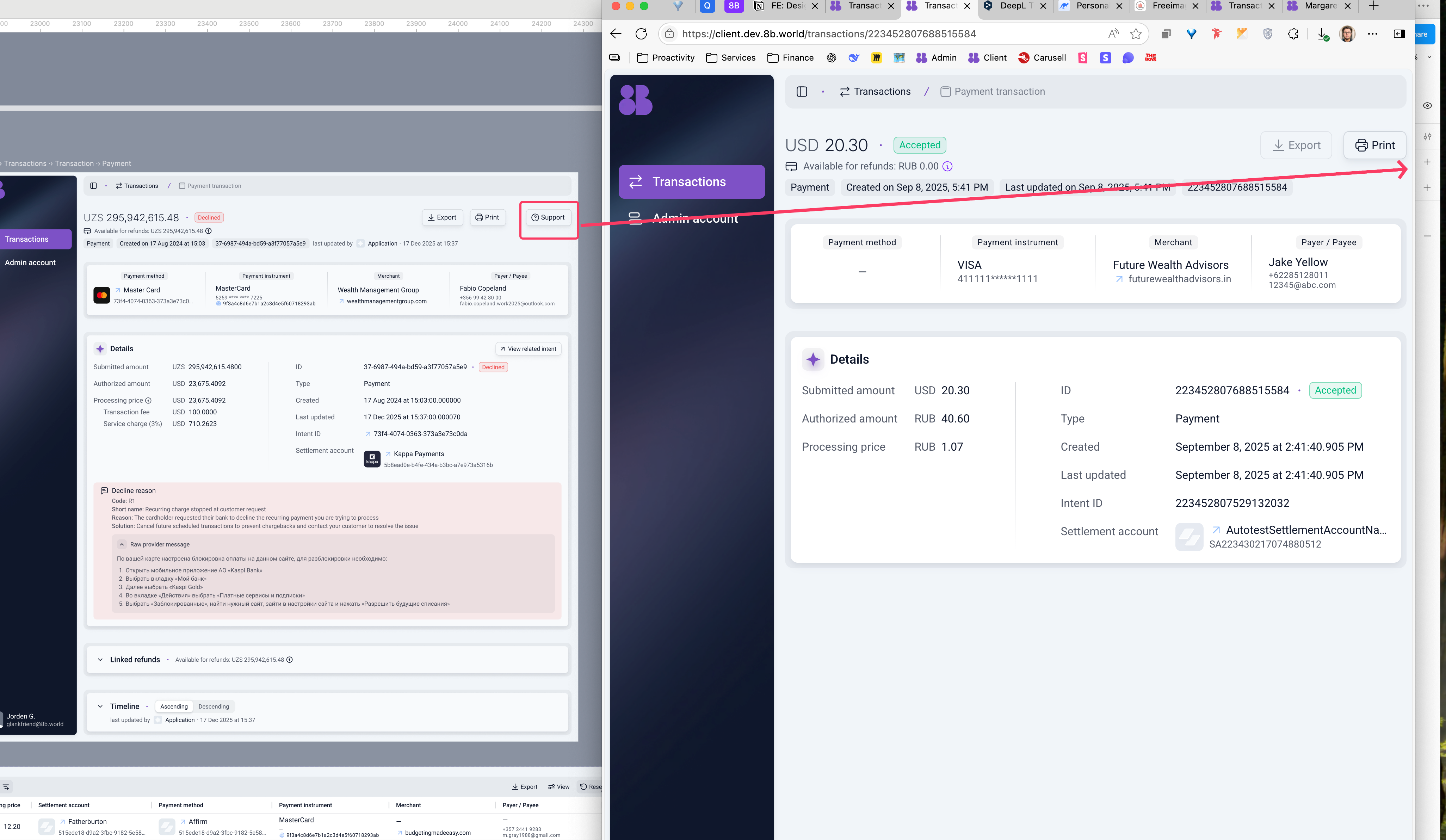Click the leftmost icon on the favorites bar

pos(614,57)
